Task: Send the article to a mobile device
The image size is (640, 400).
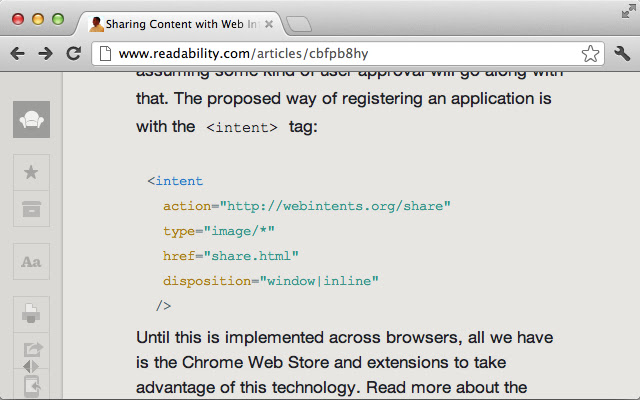Action: point(31,386)
